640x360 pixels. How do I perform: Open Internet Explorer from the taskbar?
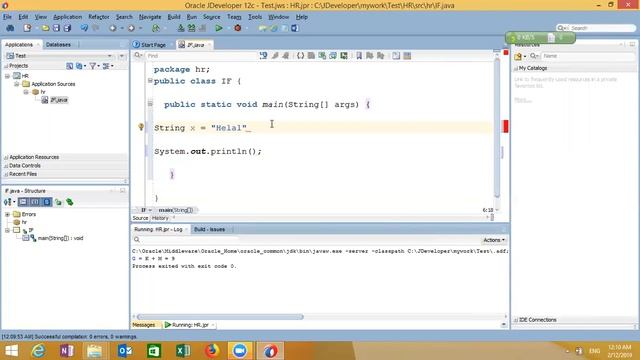[38, 351]
